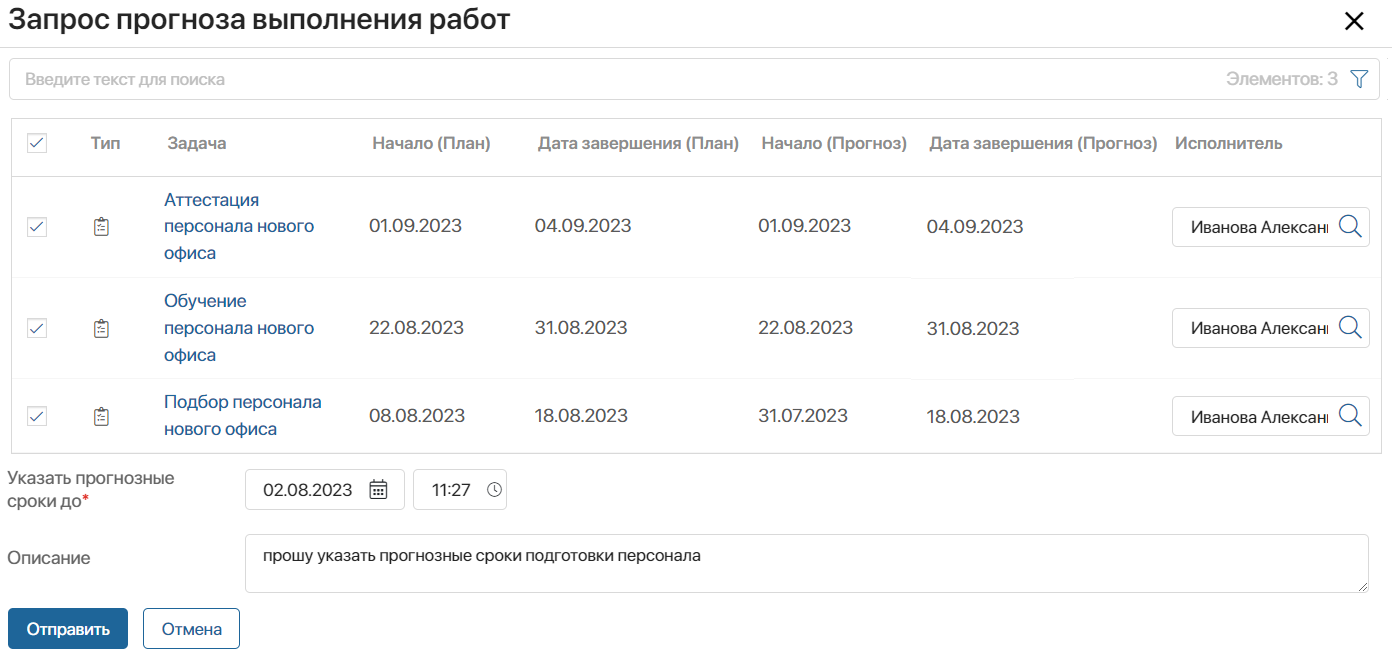Viewport: 1392px width, 658px height.
Task: Sort by Дата завершения (План) column header
Action: point(638,143)
